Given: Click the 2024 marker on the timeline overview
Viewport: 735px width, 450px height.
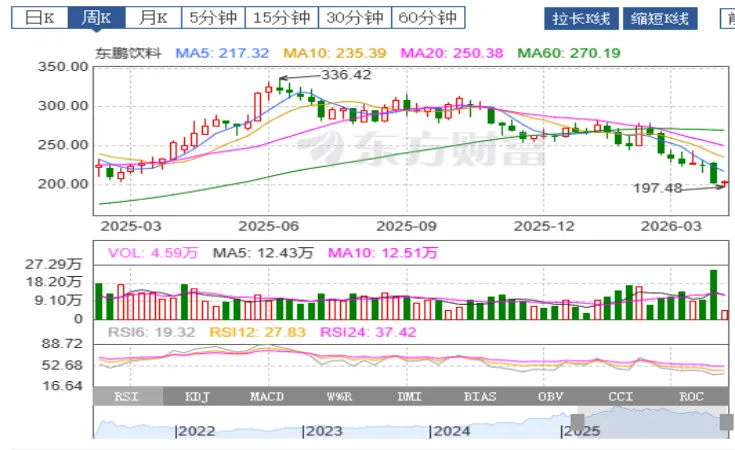Looking at the screenshot, I should [x=450, y=431].
